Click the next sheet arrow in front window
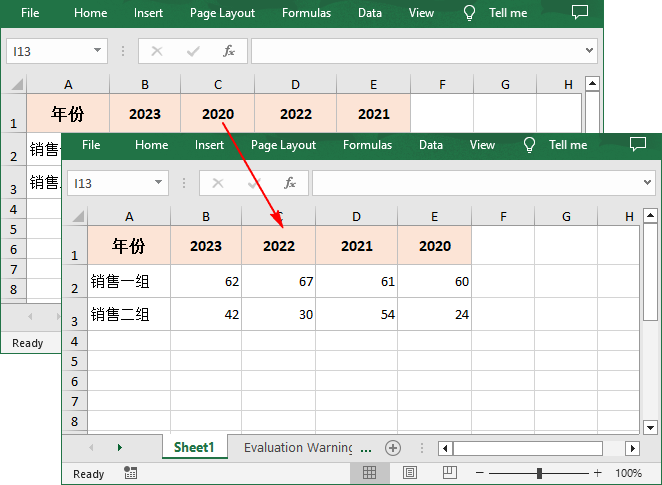The image size is (662, 485). [x=120, y=447]
